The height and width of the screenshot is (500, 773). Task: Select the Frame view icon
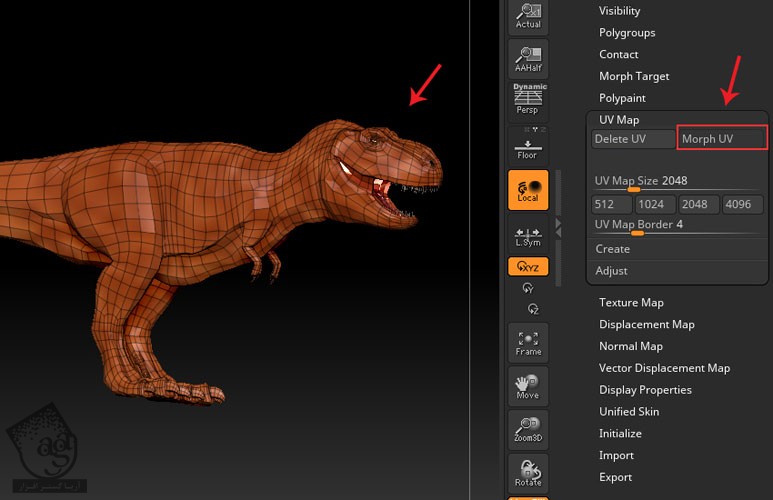pyautogui.click(x=528, y=343)
